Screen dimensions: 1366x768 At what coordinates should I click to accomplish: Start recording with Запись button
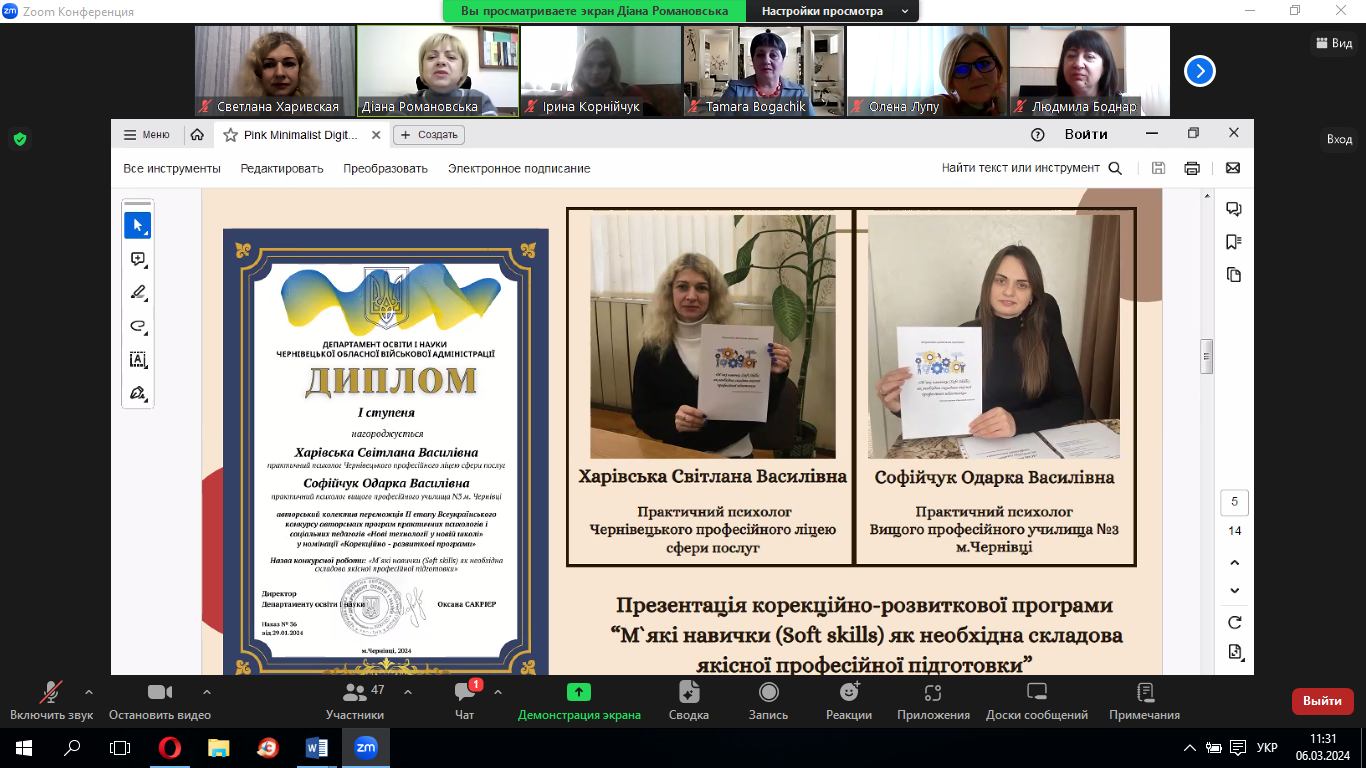coord(768,700)
